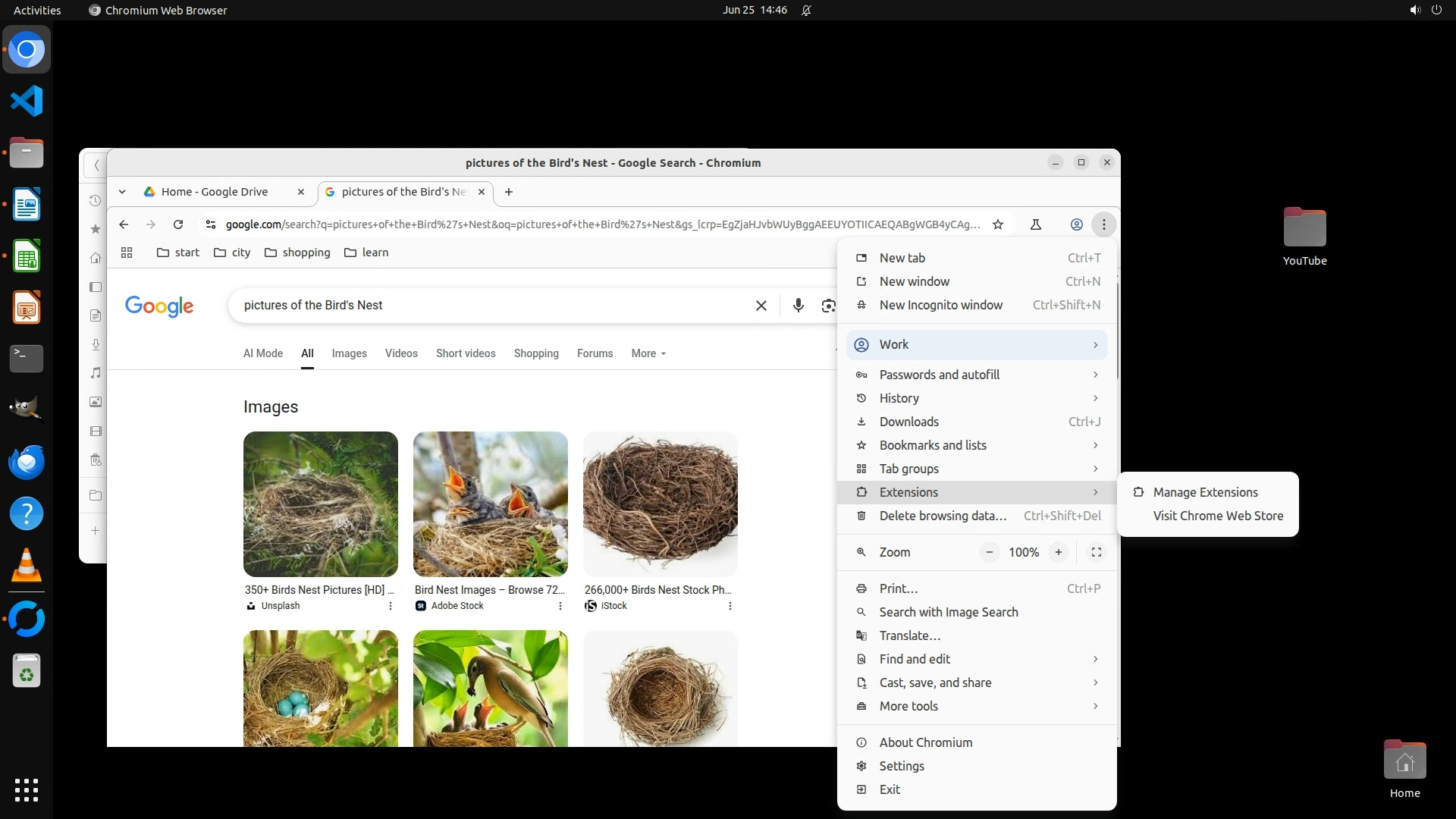Open VLC media player from the dock
1456x819 pixels.
click(27, 566)
